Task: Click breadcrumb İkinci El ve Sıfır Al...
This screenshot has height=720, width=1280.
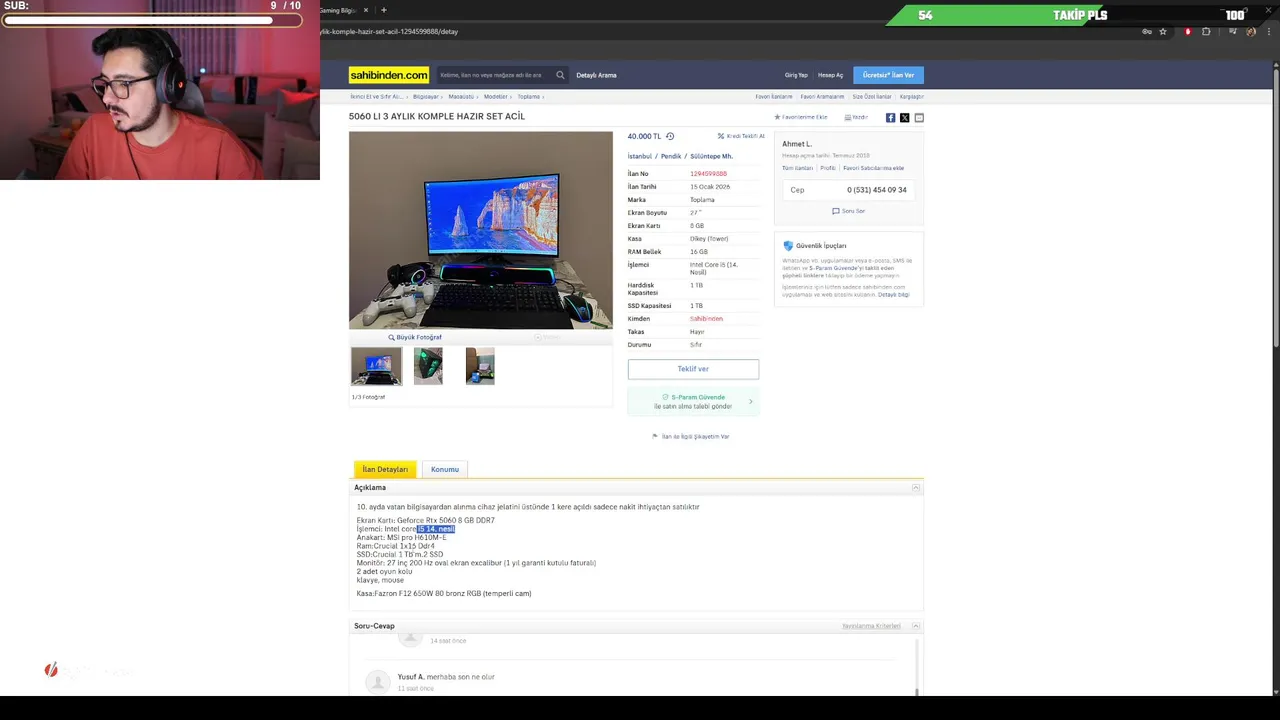Action: pos(377,97)
